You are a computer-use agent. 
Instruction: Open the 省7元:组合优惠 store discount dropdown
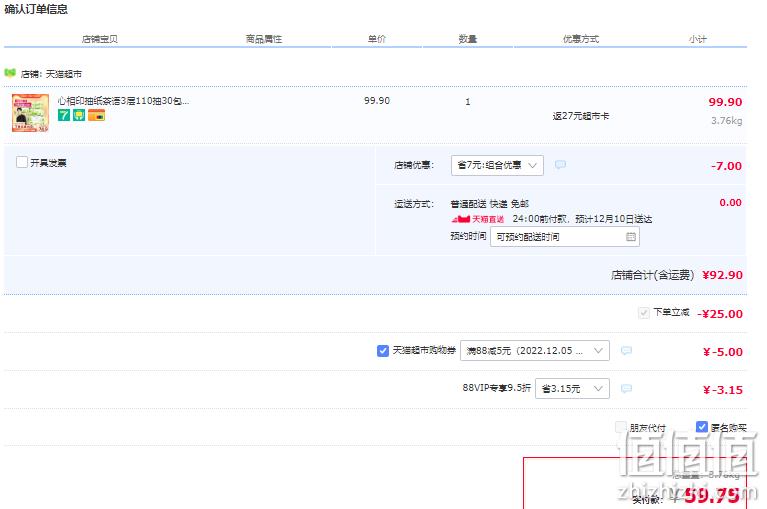tap(497, 165)
